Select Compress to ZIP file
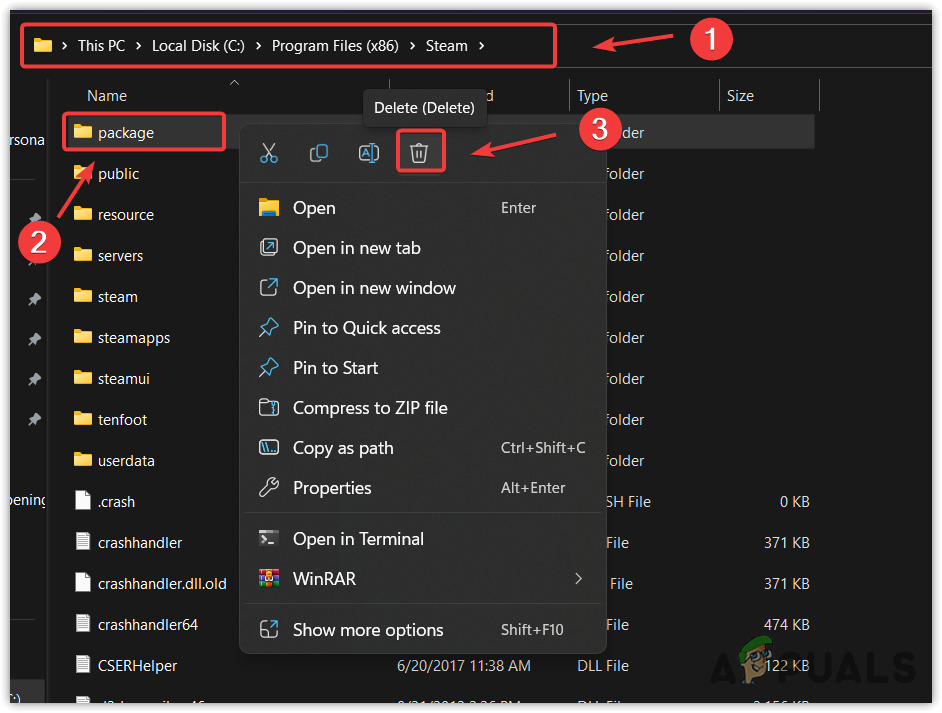The width and height of the screenshot is (942, 713). 423,408
